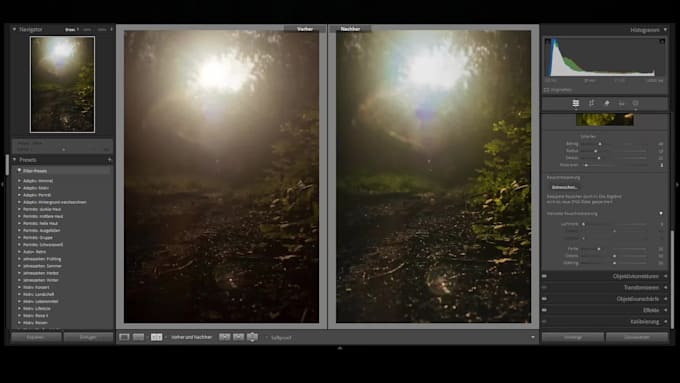Copy Before settings to After icon
This screenshot has height=383, width=680.
point(224,337)
